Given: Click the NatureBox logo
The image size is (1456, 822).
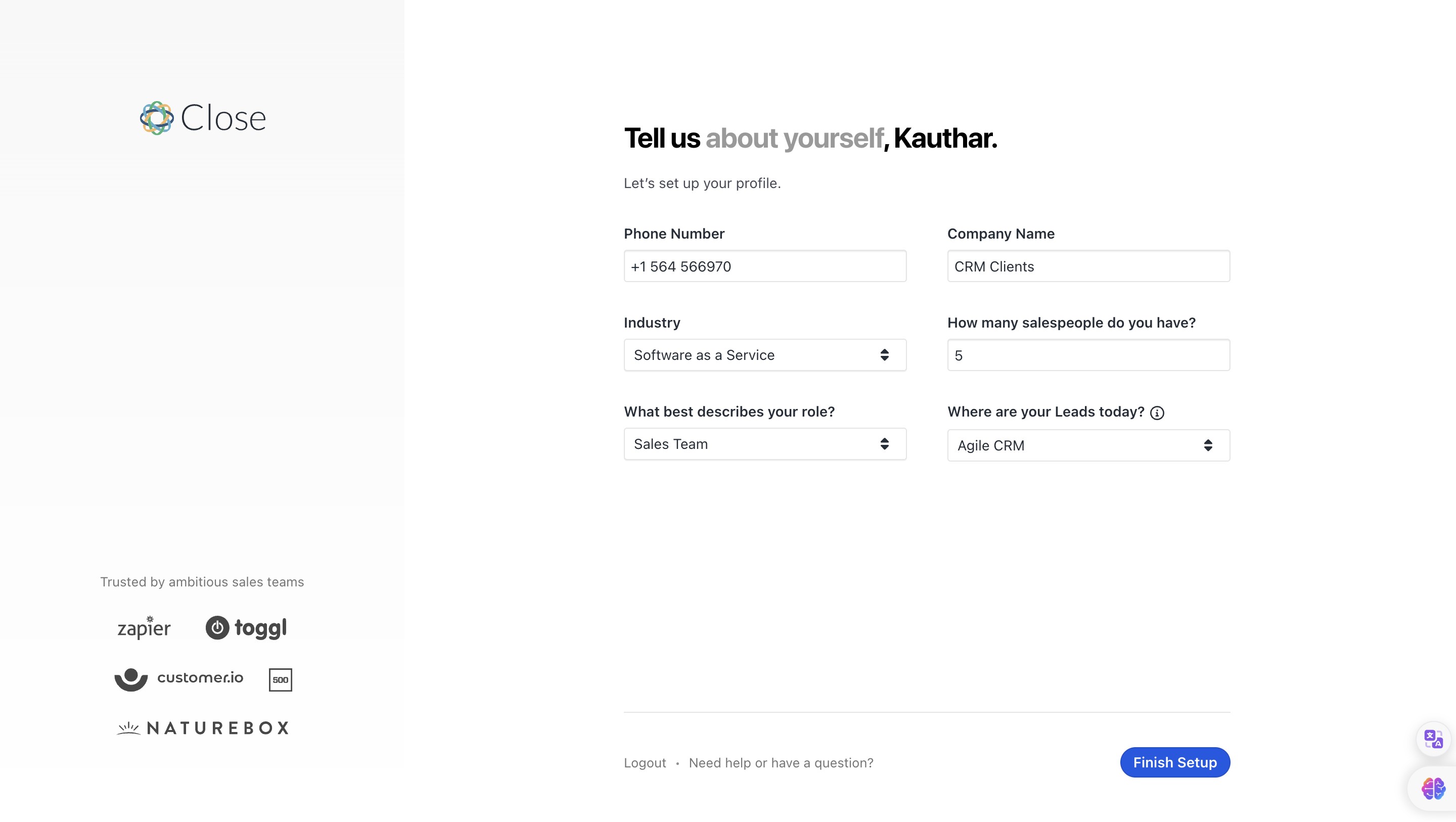Looking at the screenshot, I should pyautogui.click(x=203, y=727).
